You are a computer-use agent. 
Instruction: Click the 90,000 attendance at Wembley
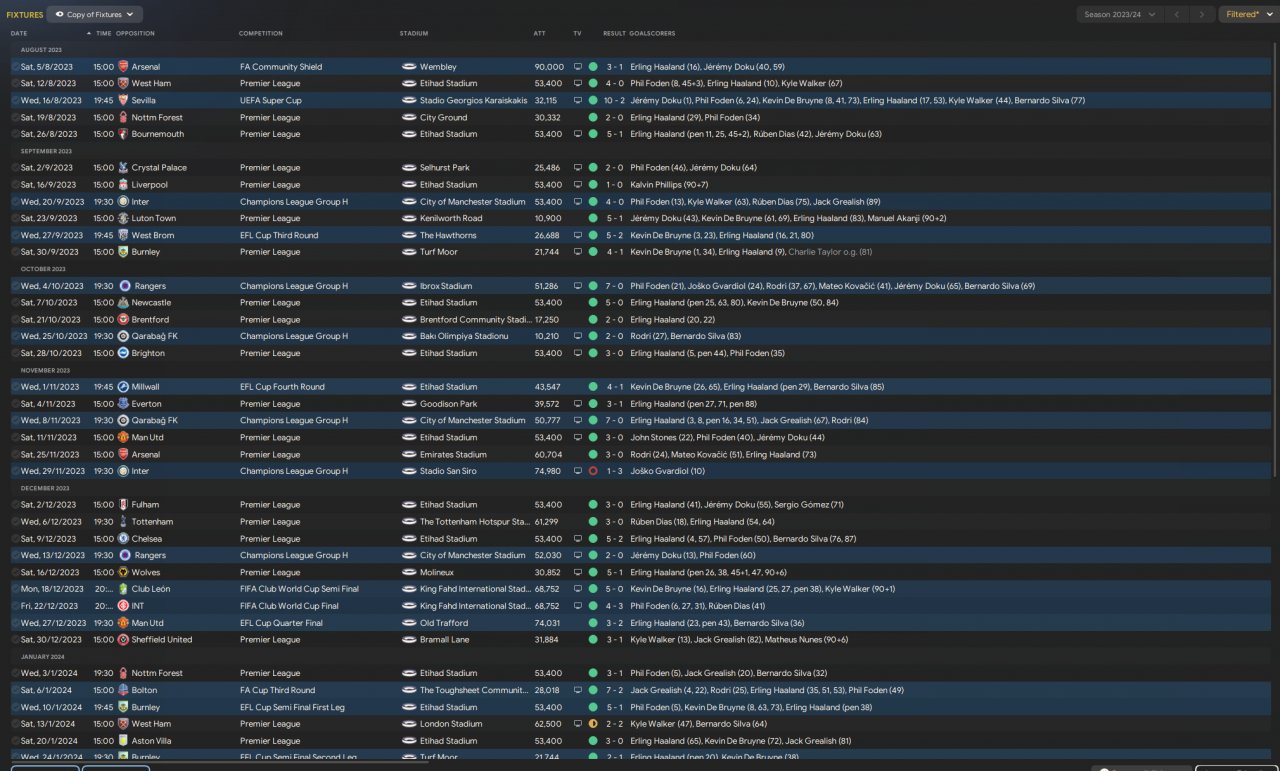point(549,67)
